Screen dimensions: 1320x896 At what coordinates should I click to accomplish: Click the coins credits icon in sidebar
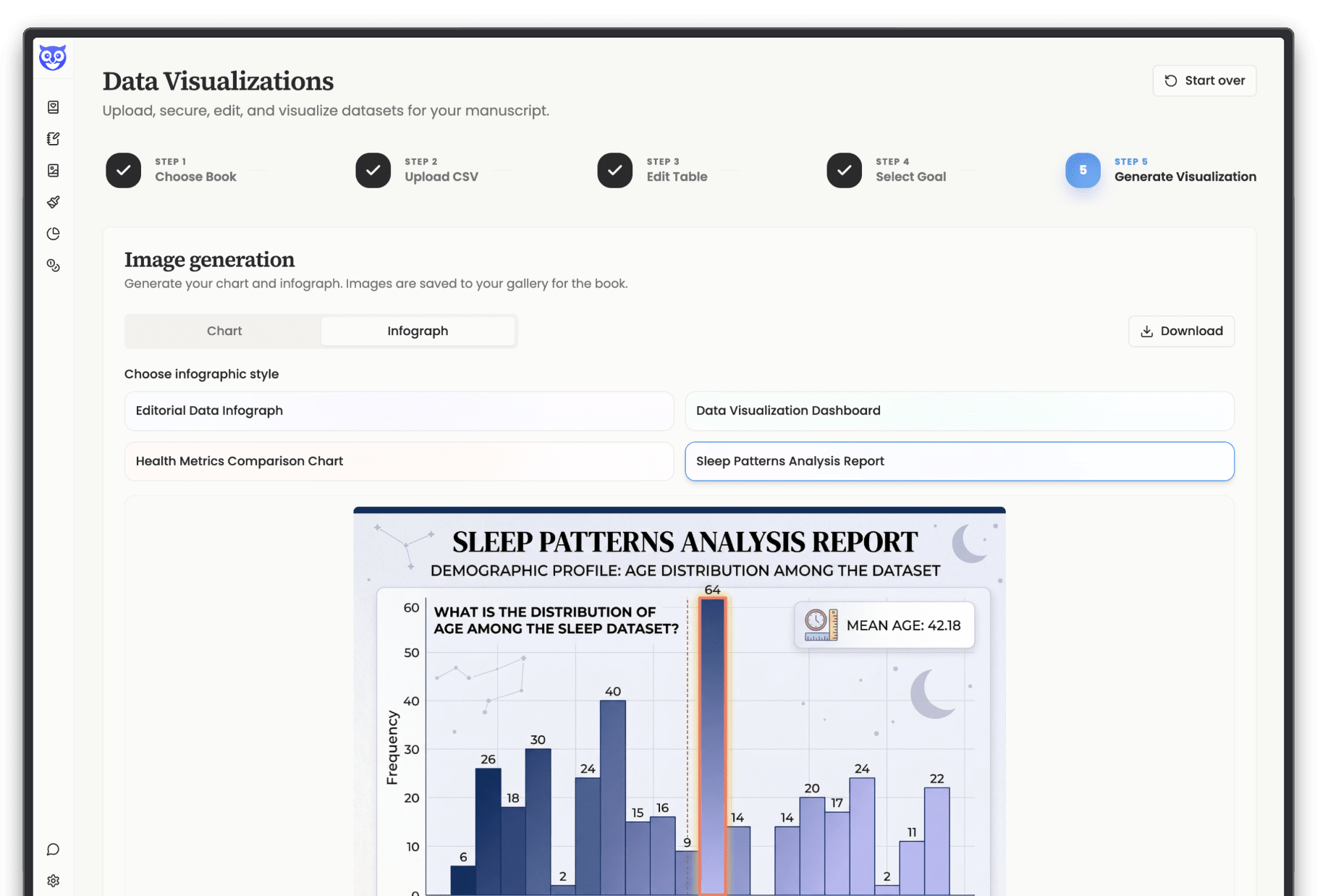point(53,265)
